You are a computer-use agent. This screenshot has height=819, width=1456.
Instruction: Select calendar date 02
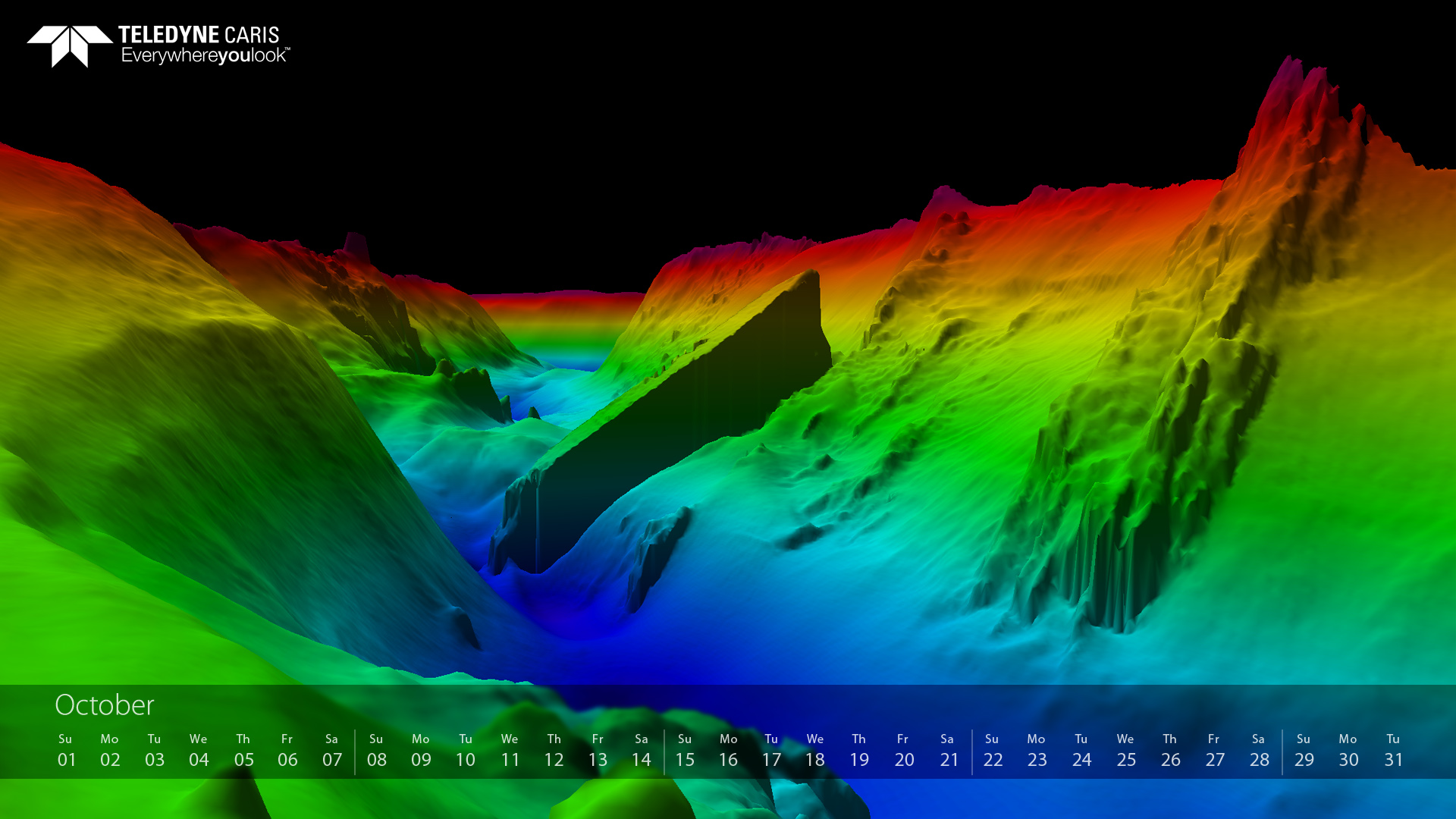(x=110, y=760)
